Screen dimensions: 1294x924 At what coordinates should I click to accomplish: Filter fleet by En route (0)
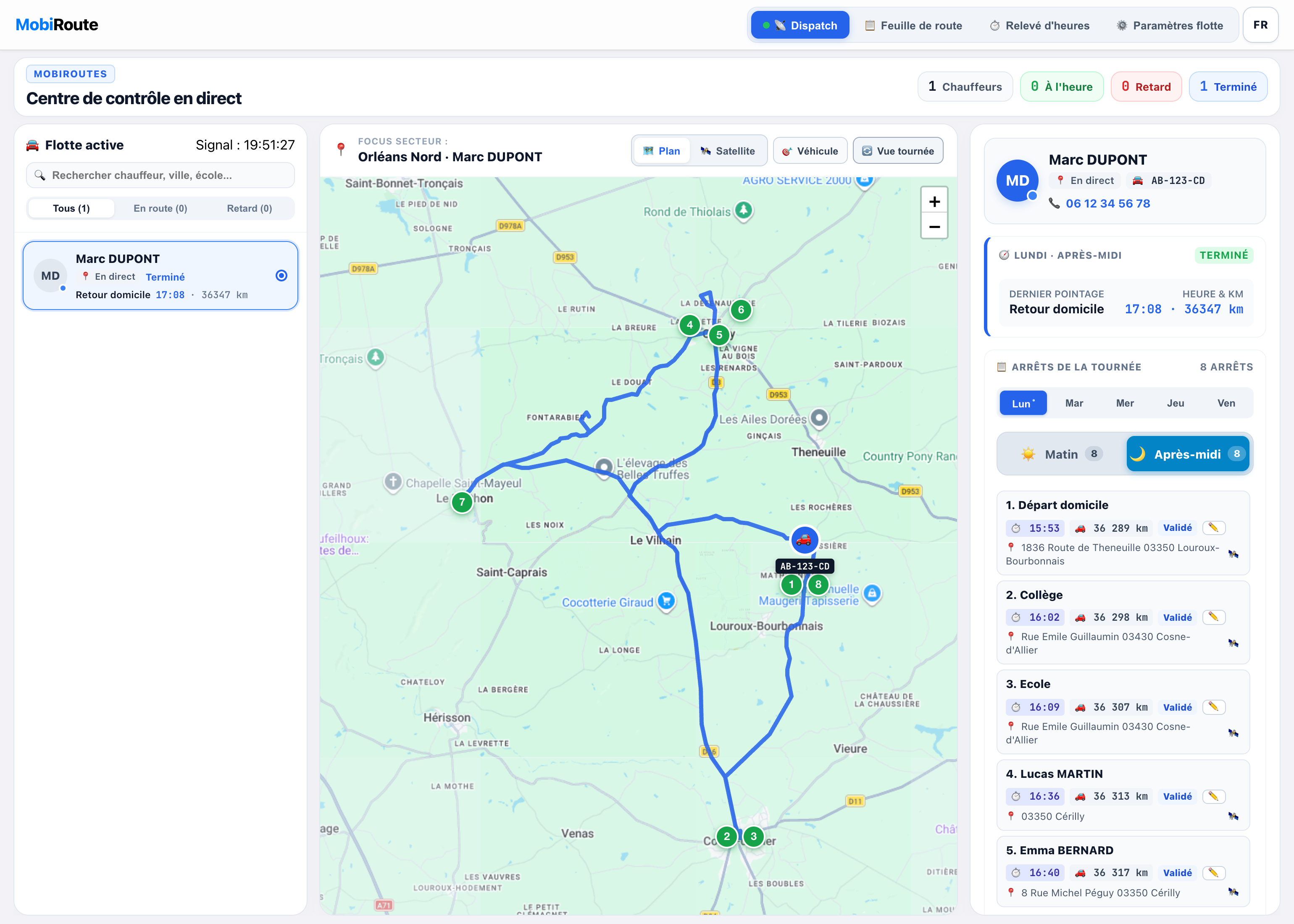(x=160, y=208)
